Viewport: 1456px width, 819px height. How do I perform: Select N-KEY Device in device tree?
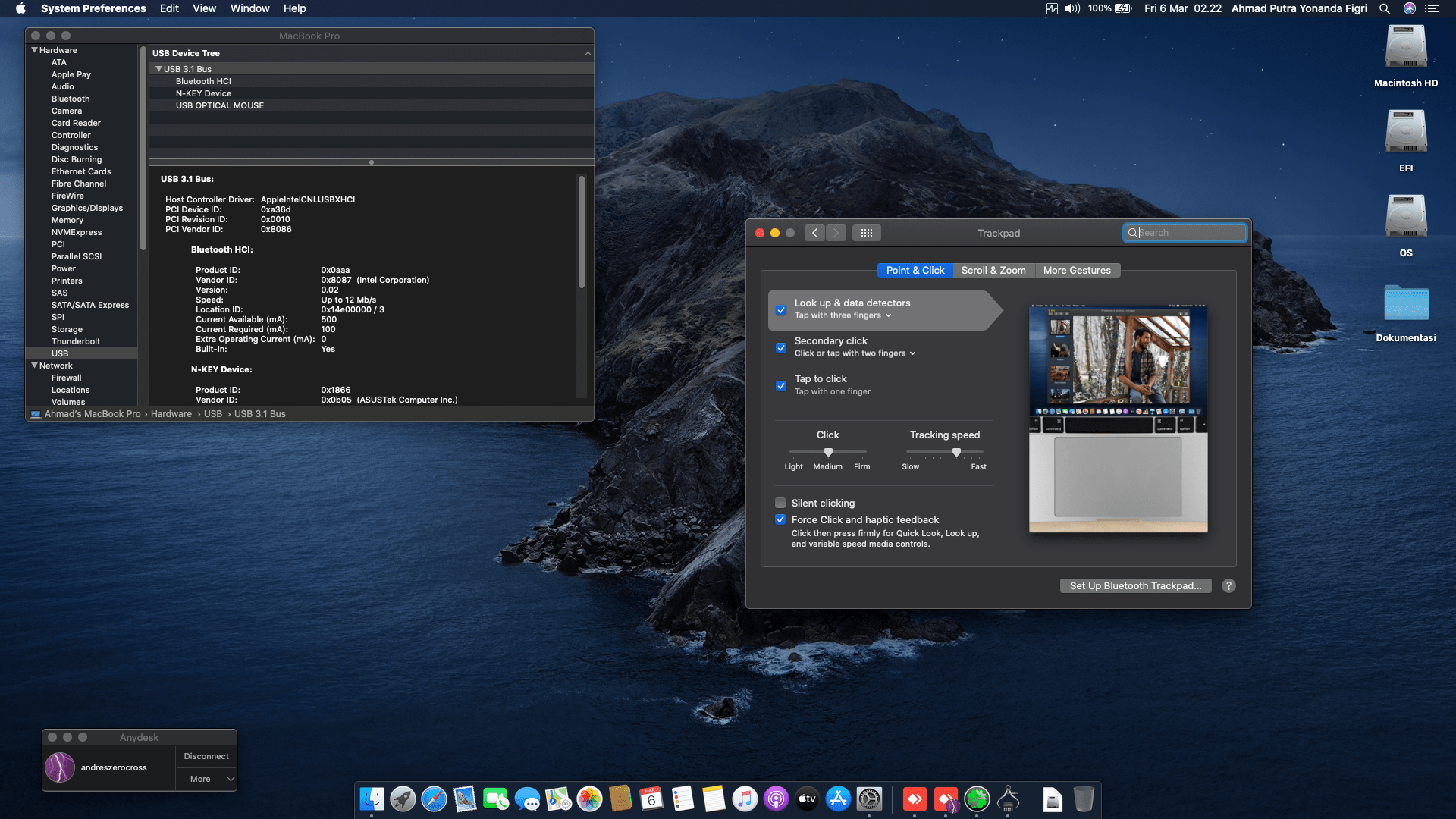(203, 93)
